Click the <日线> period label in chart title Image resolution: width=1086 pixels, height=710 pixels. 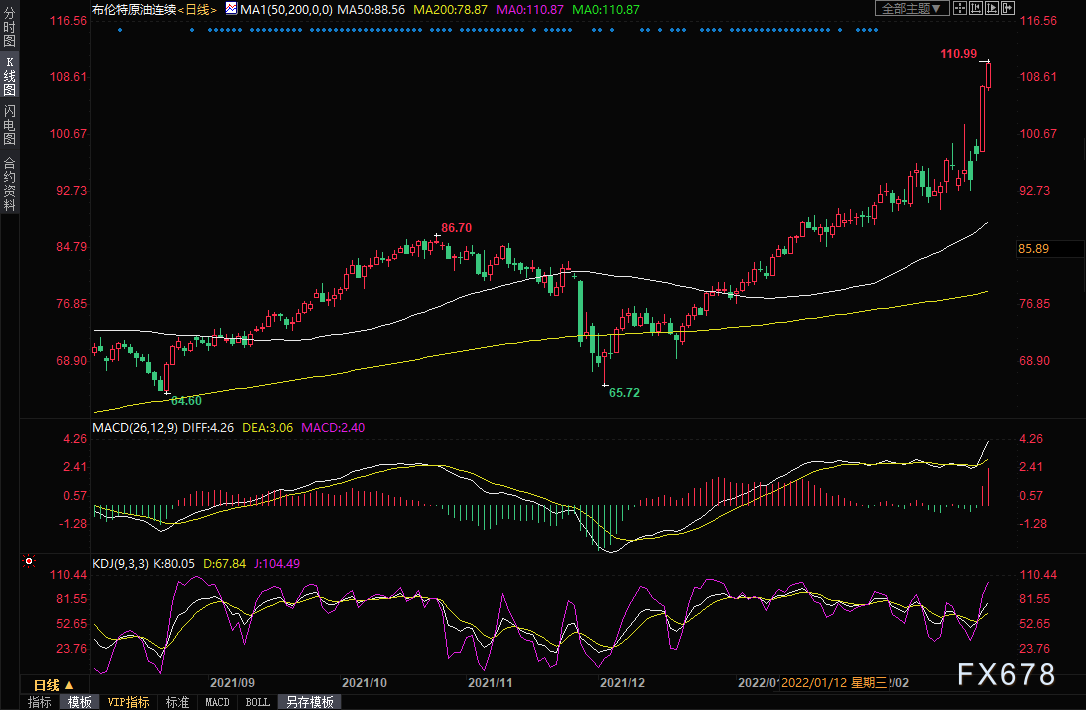pos(197,10)
